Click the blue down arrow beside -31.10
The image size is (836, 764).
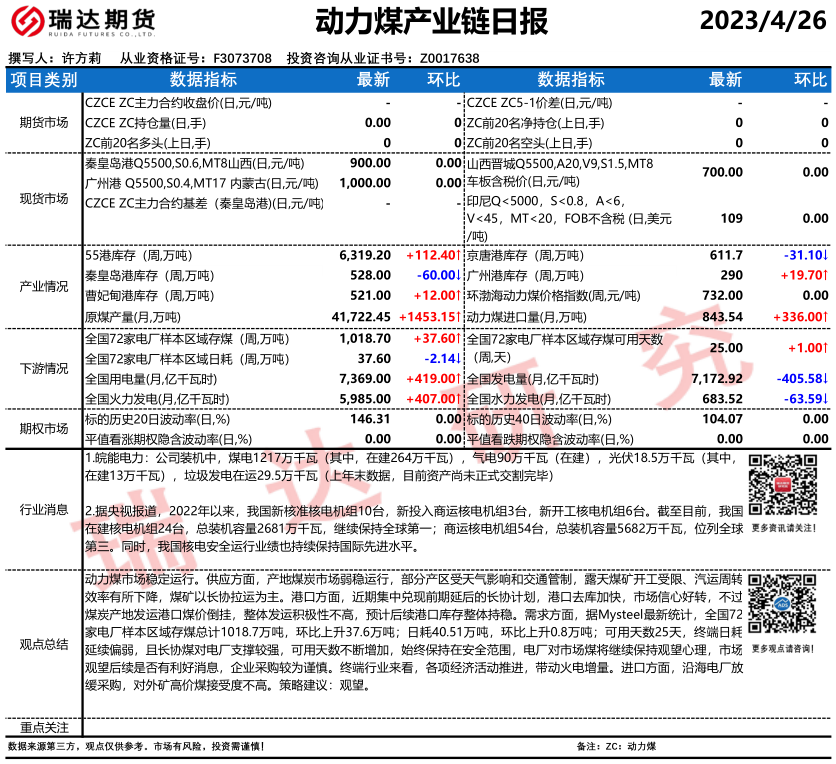coord(826,256)
